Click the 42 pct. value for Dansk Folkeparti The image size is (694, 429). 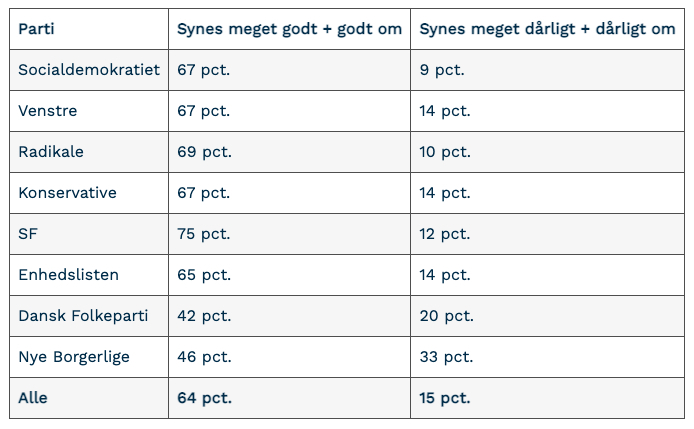(204, 316)
